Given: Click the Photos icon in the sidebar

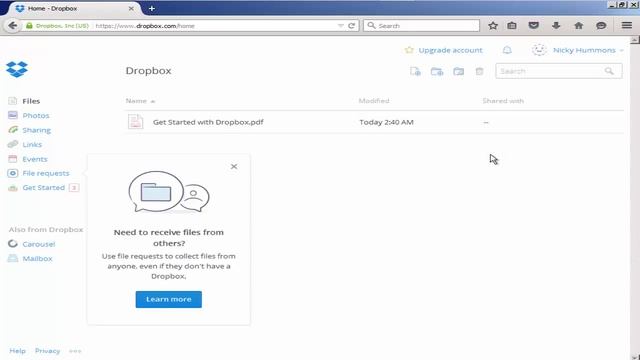Looking at the screenshot, I should (x=13, y=115).
